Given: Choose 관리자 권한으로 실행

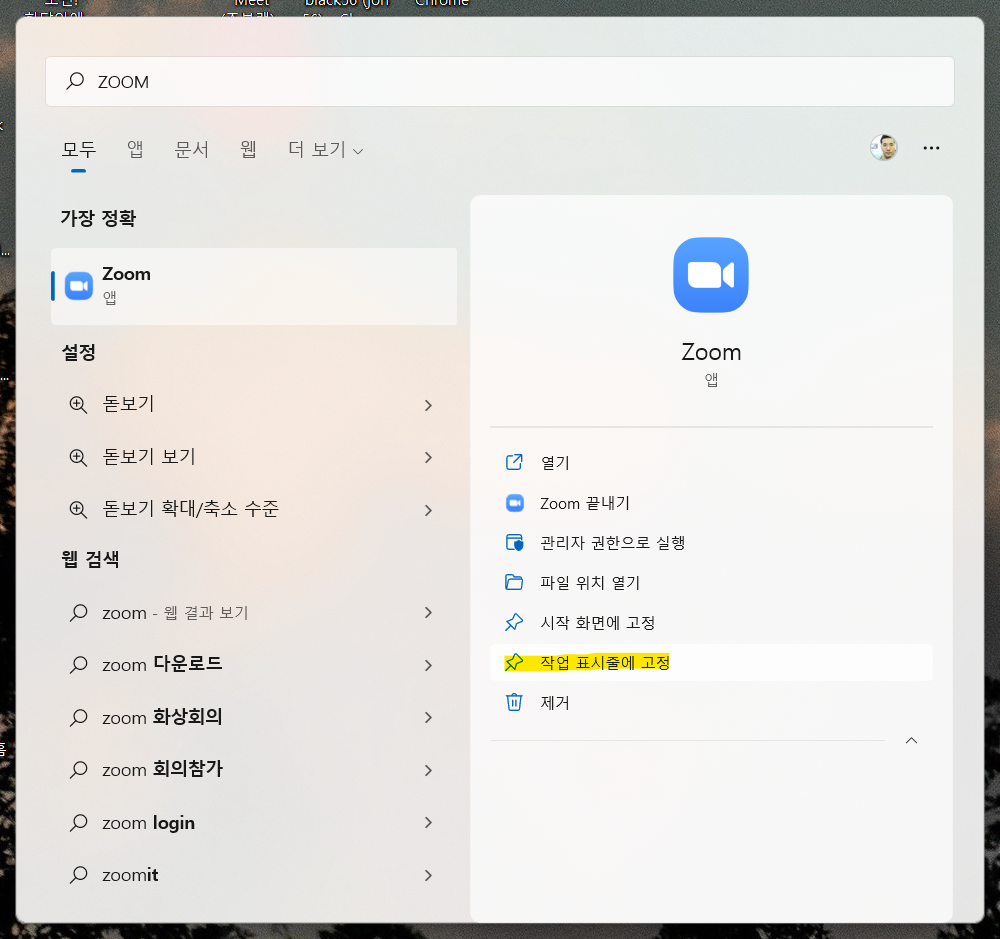Looking at the screenshot, I should [711, 543].
